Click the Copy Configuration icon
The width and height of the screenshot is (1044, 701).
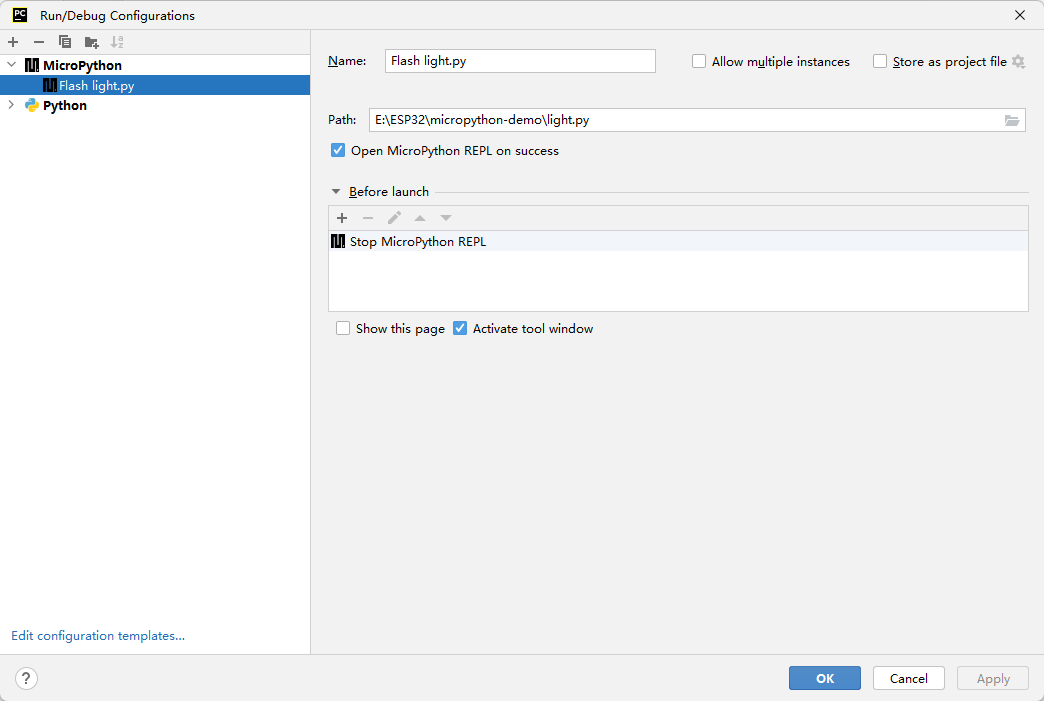pos(65,42)
